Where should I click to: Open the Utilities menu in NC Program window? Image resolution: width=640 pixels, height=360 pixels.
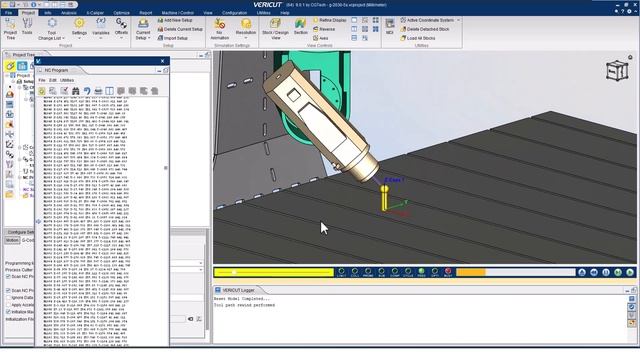[67, 80]
